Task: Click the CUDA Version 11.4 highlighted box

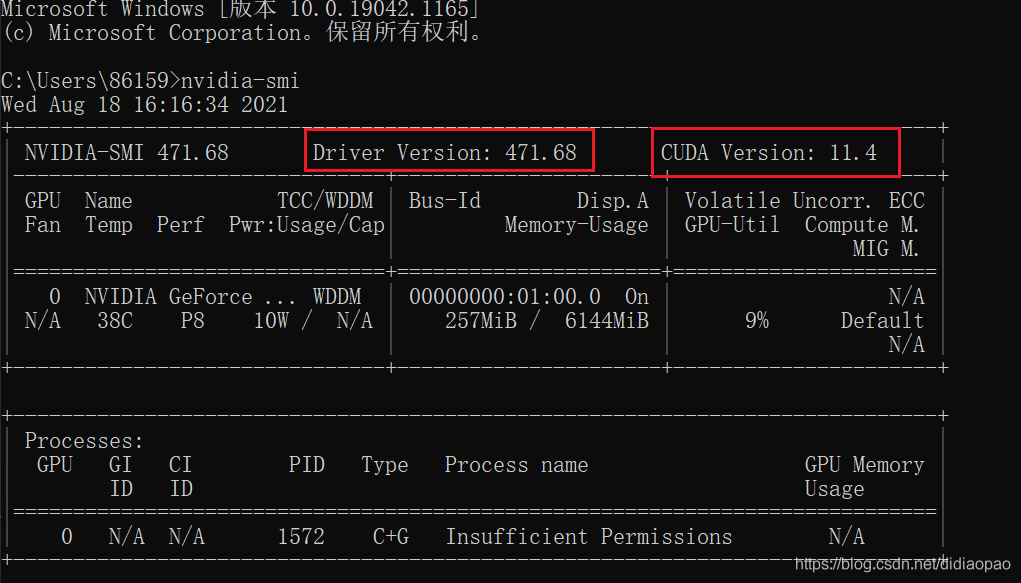Action: click(775, 151)
